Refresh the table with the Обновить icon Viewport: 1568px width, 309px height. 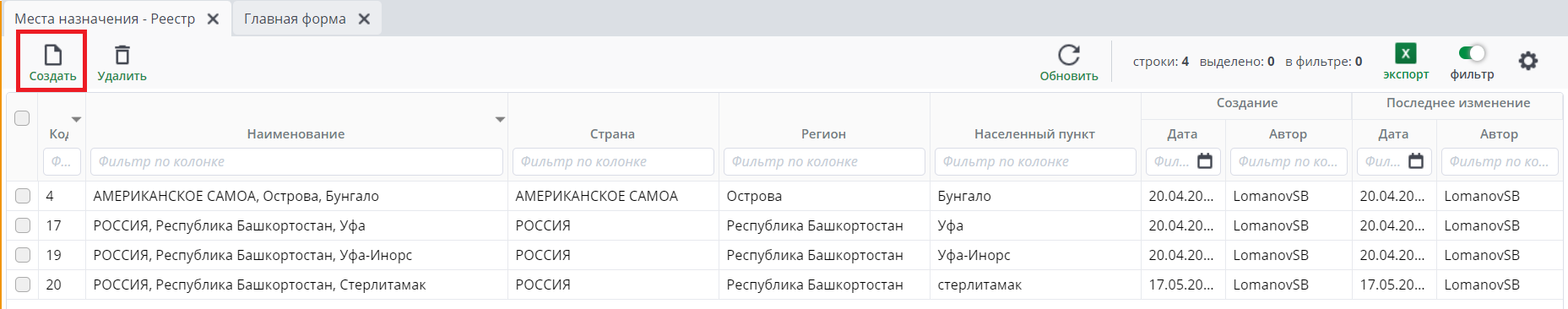[1069, 56]
